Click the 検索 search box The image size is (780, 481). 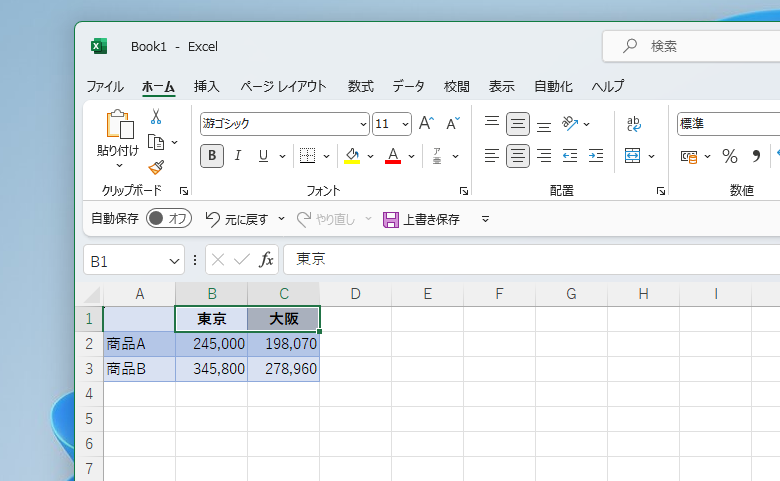pyautogui.click(x=691, y=46)
